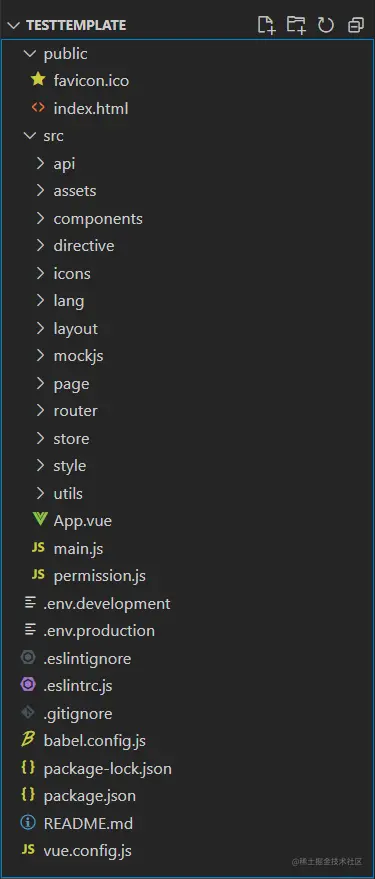375x879 pixels.
Task: Click the HTML brackets icon beside index.html
Action: [x=38, y=108]
